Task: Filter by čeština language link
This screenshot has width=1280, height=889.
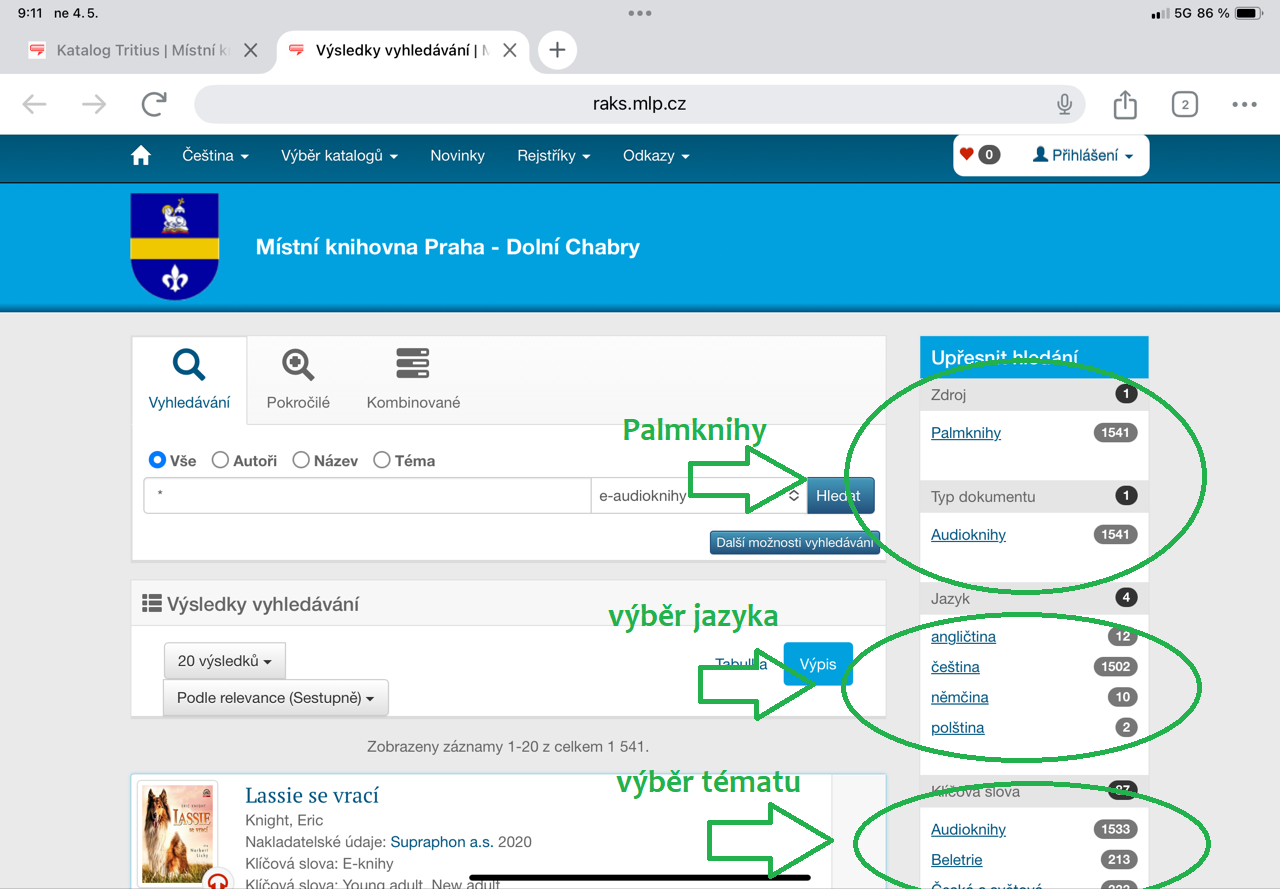Action: coord(955,667)
